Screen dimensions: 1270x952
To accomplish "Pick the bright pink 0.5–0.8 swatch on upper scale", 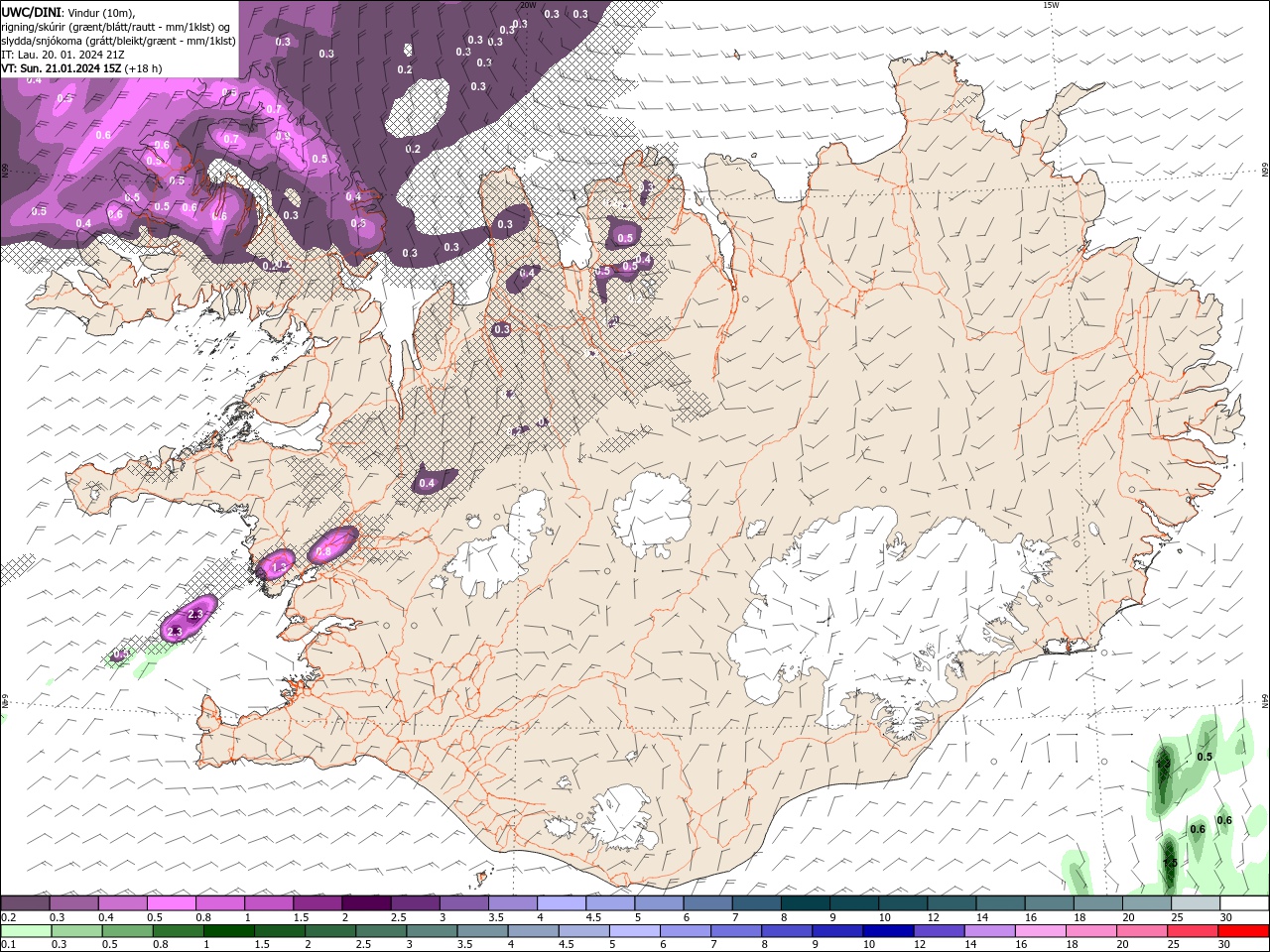I will pos(172,903).
